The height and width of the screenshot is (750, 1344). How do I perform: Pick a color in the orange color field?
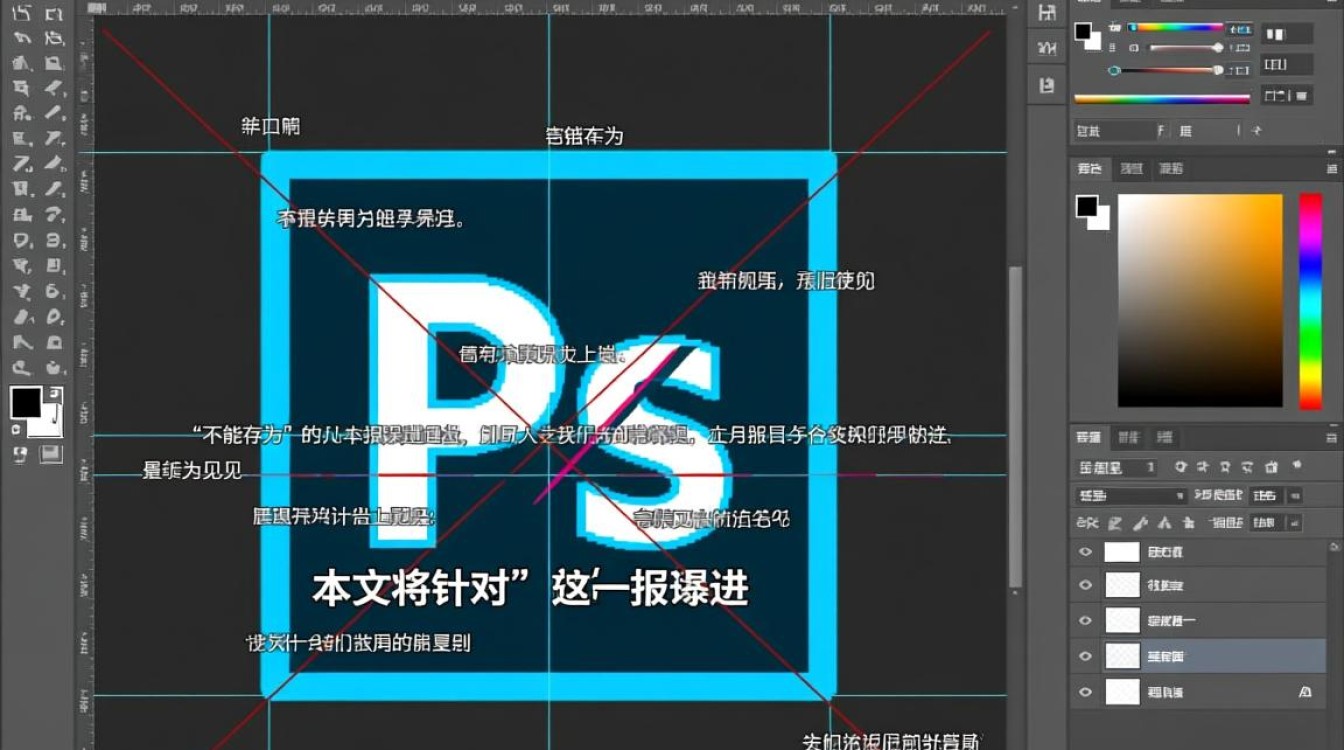[x=1200, y=300]
